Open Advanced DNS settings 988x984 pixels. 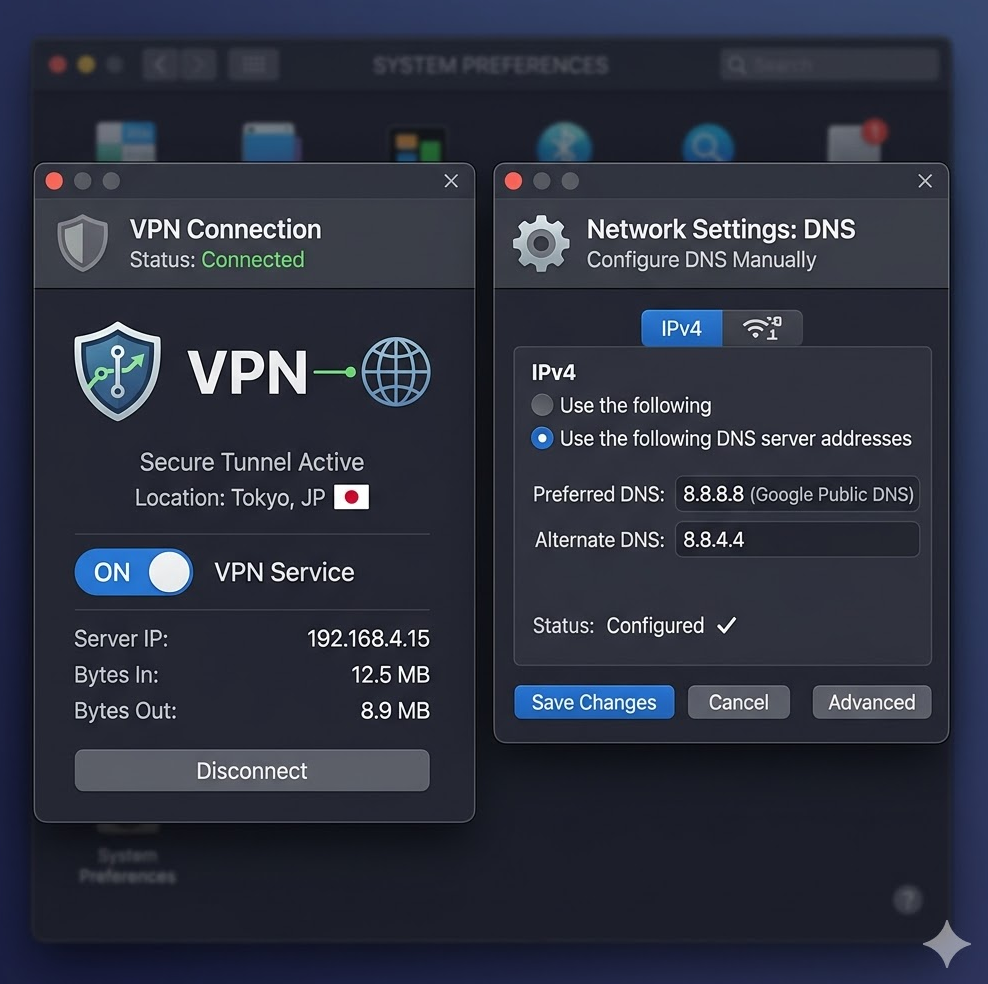pyautogui.click(x=871, y=702)
